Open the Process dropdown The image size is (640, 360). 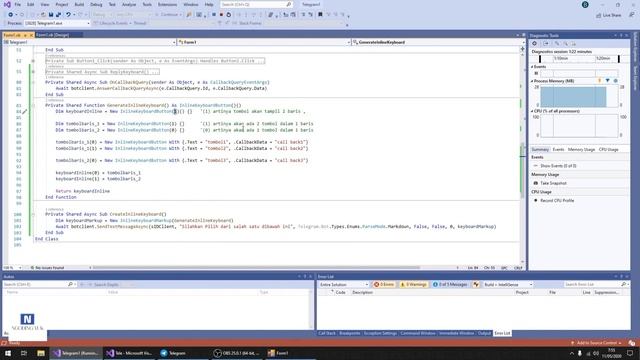[57, 23]
